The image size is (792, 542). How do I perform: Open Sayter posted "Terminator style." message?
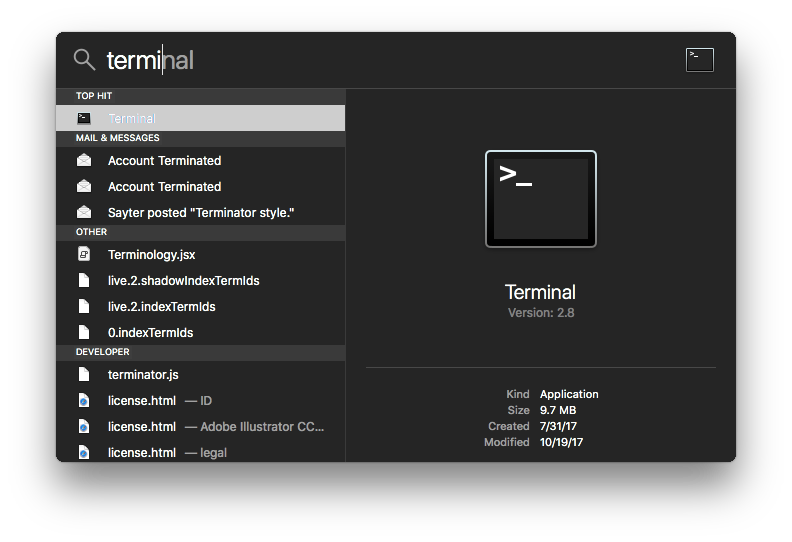tap(201, 212)
